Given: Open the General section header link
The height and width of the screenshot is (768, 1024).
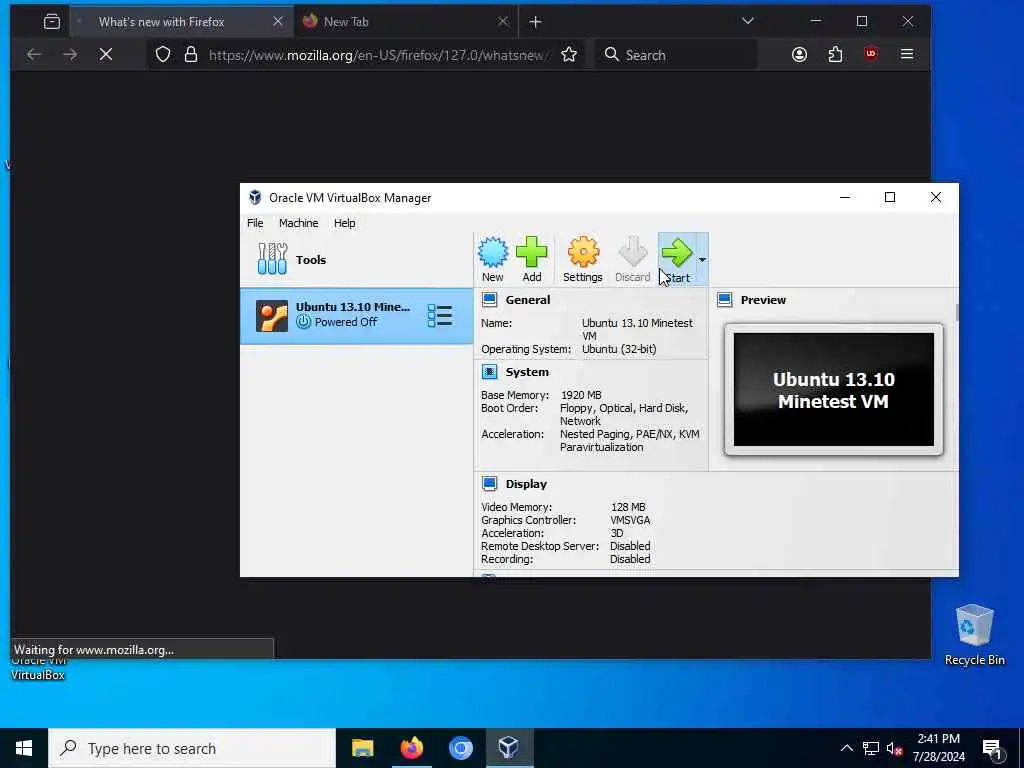Looking at the screenshot, I should point(528,300).
